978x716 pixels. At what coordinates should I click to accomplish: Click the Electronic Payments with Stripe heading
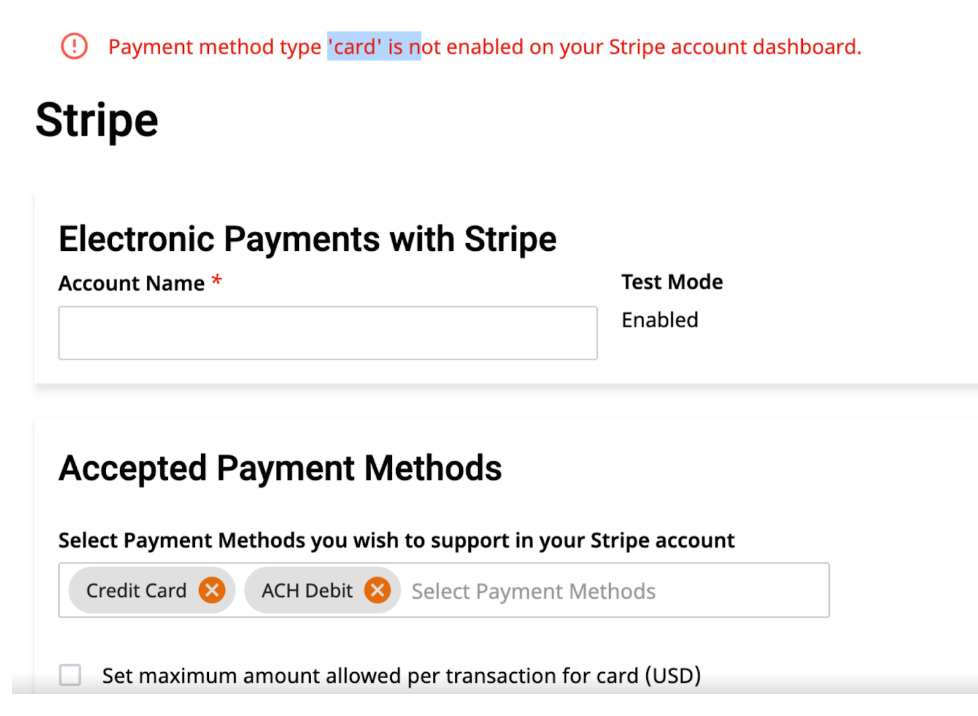[x=307, y=240]
